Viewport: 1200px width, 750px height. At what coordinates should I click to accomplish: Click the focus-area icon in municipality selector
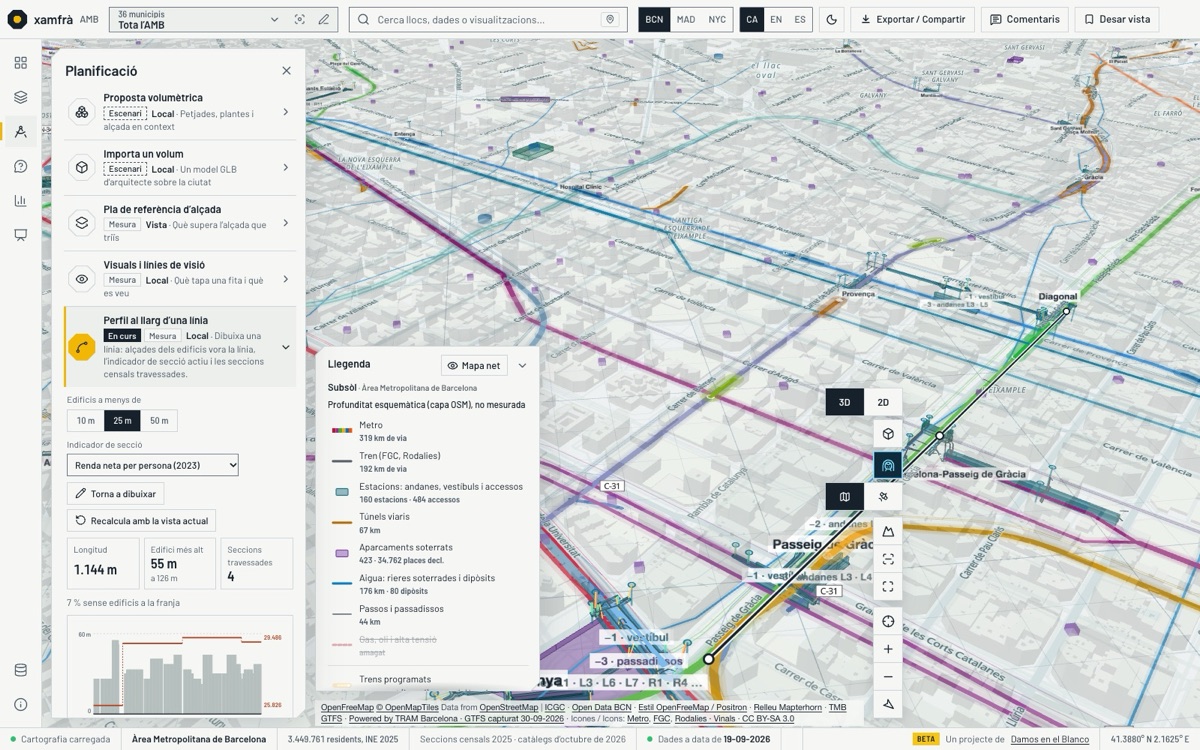coord(300,20)
